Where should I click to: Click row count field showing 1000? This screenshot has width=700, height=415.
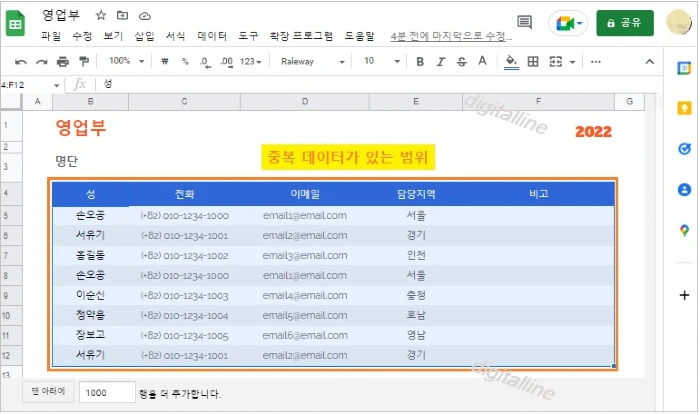107,393
